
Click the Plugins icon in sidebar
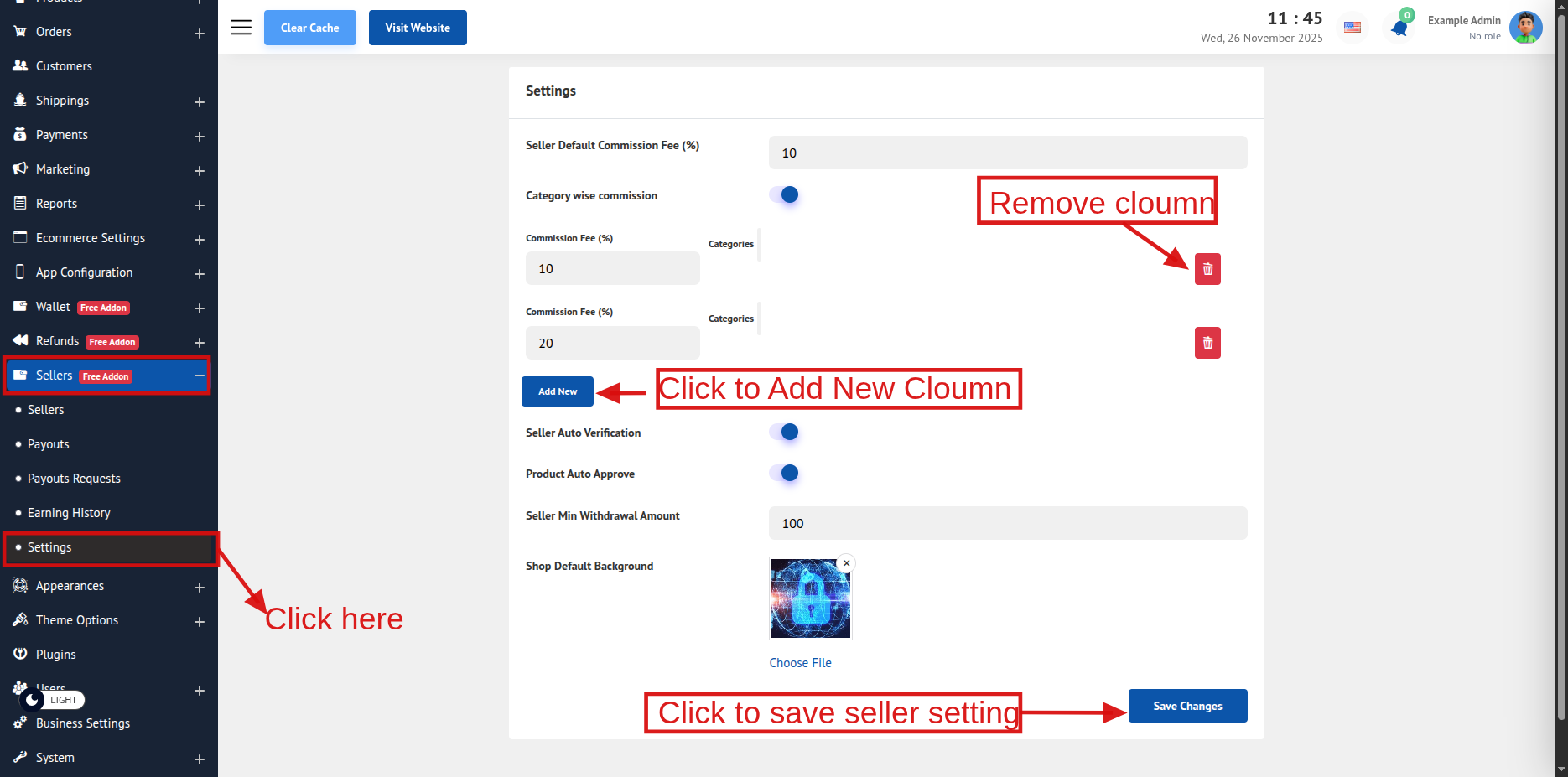[20, 654]
